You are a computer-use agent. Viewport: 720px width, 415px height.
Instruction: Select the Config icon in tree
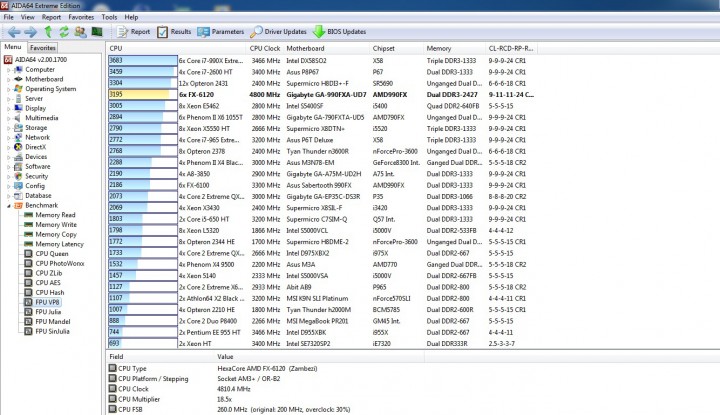click(x=18, y=186)
